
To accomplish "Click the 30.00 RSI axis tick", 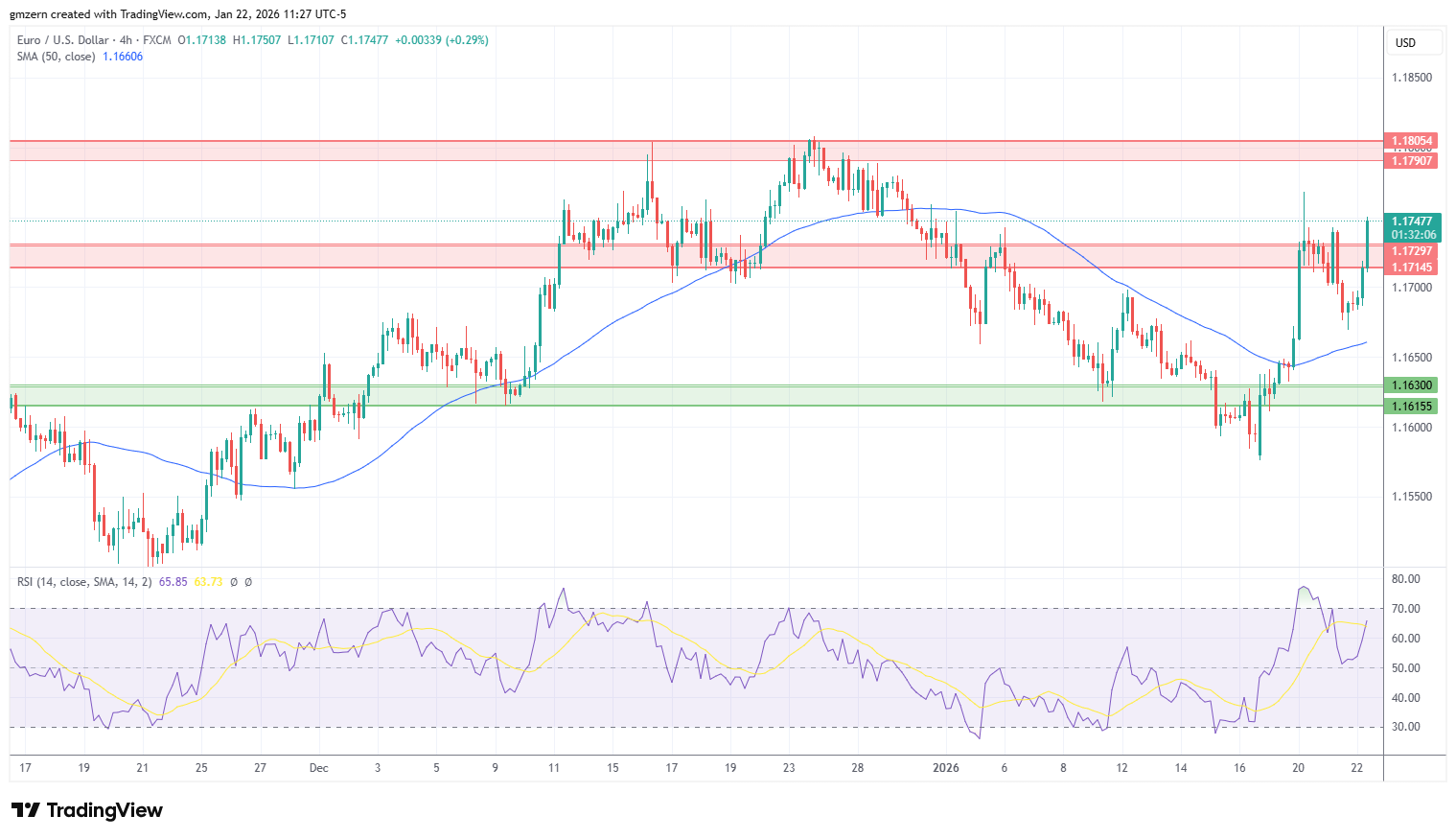I will click(x=1406, y=727).
